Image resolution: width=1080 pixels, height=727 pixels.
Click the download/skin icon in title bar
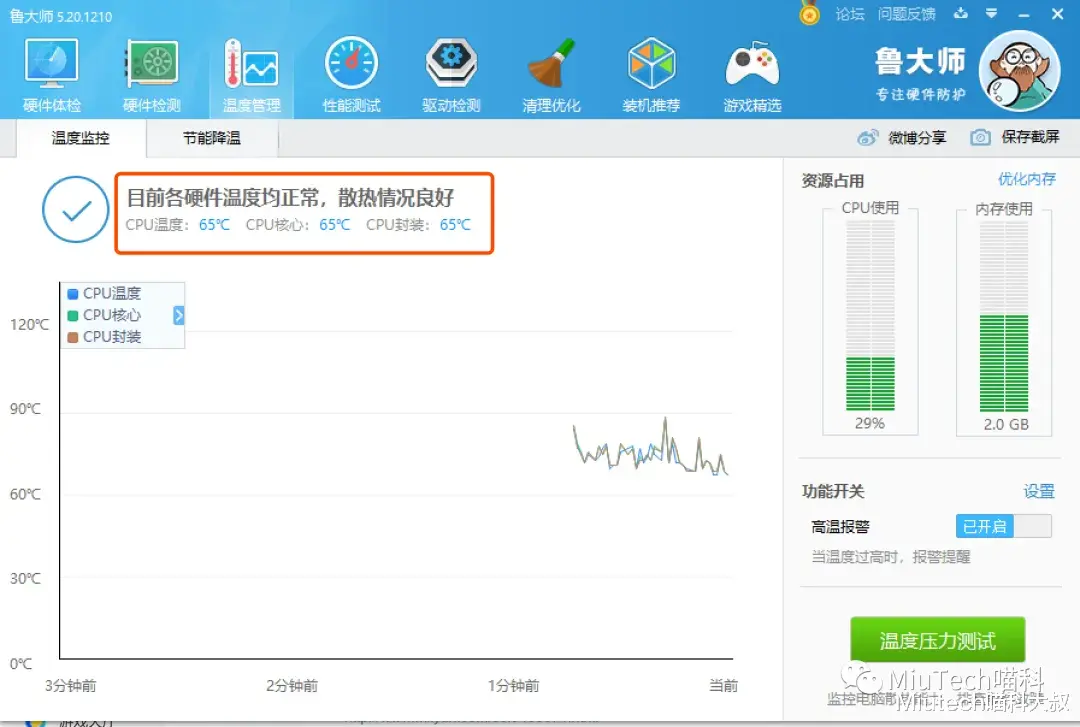click(961, 14)
